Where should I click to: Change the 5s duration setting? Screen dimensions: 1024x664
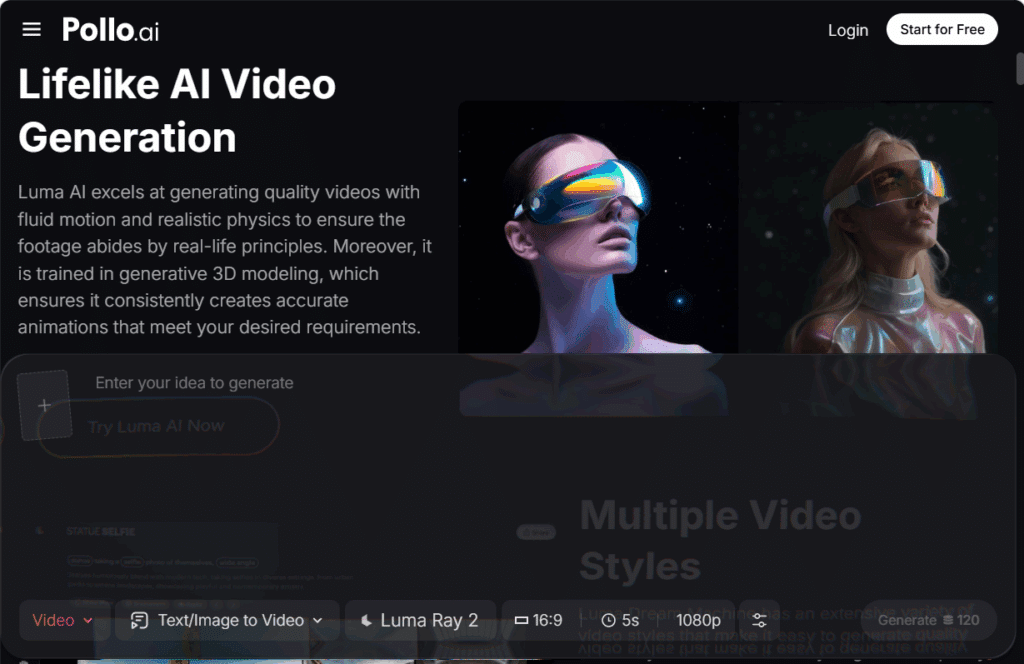pos(620,620)
